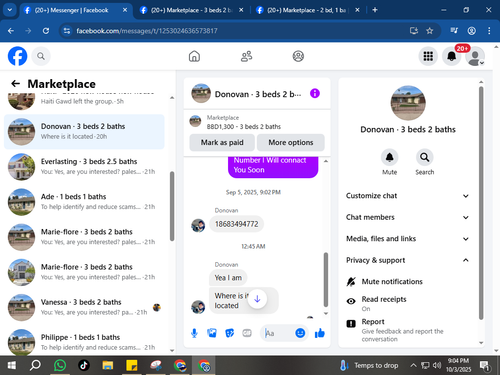500x375 pixels.
Task: Click More options button
Action: (291, 143)
